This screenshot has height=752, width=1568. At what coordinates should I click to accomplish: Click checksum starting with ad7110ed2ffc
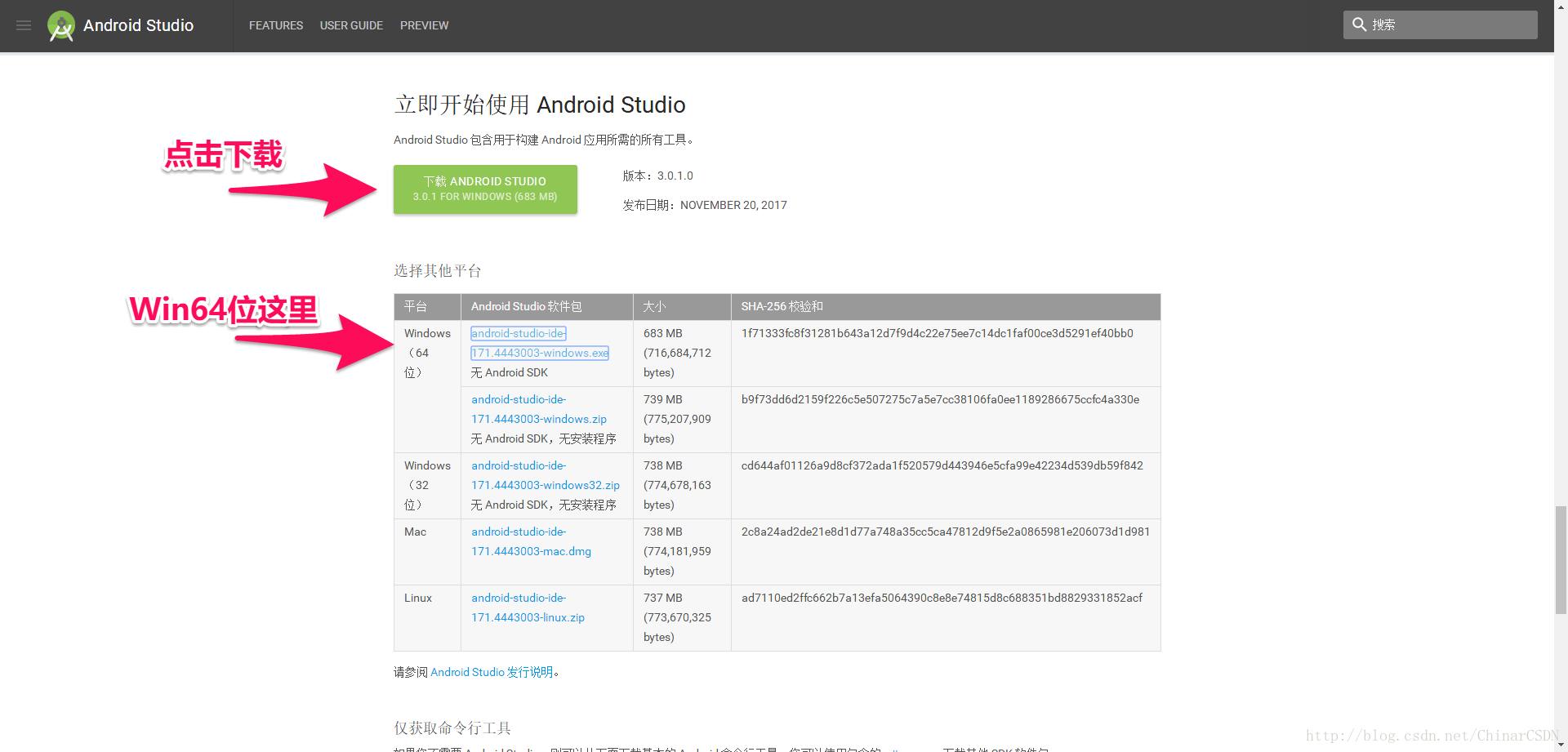coord(942,598)
